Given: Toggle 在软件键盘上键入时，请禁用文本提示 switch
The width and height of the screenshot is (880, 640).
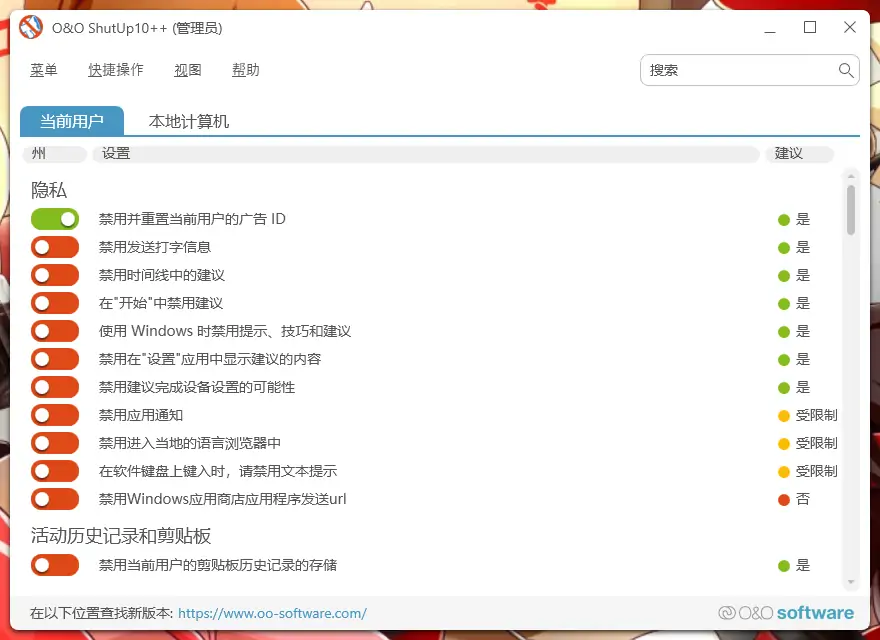Looking at the screenshot, I should point(55,471).
